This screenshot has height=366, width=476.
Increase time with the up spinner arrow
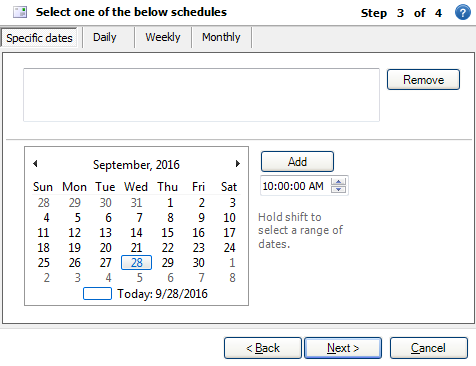(338, 182)
